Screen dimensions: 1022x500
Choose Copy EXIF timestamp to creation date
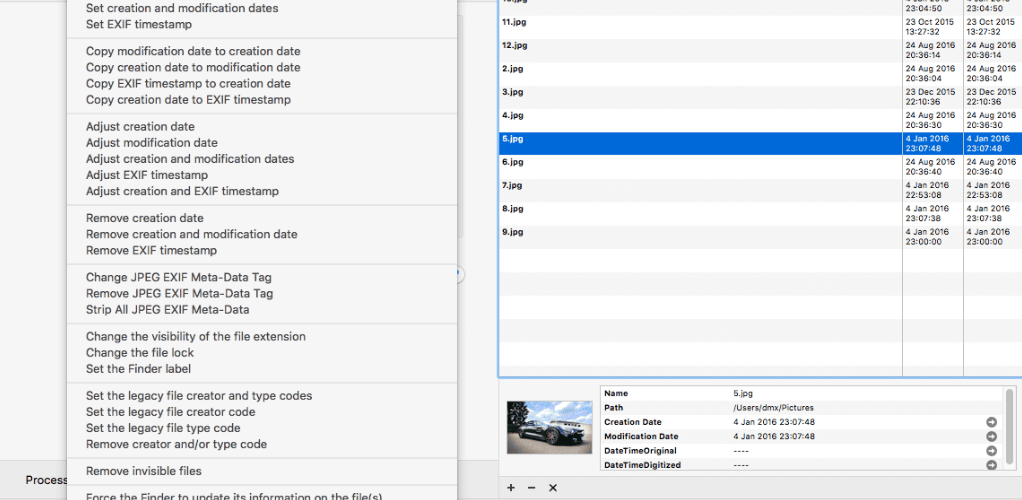[188, 83]
